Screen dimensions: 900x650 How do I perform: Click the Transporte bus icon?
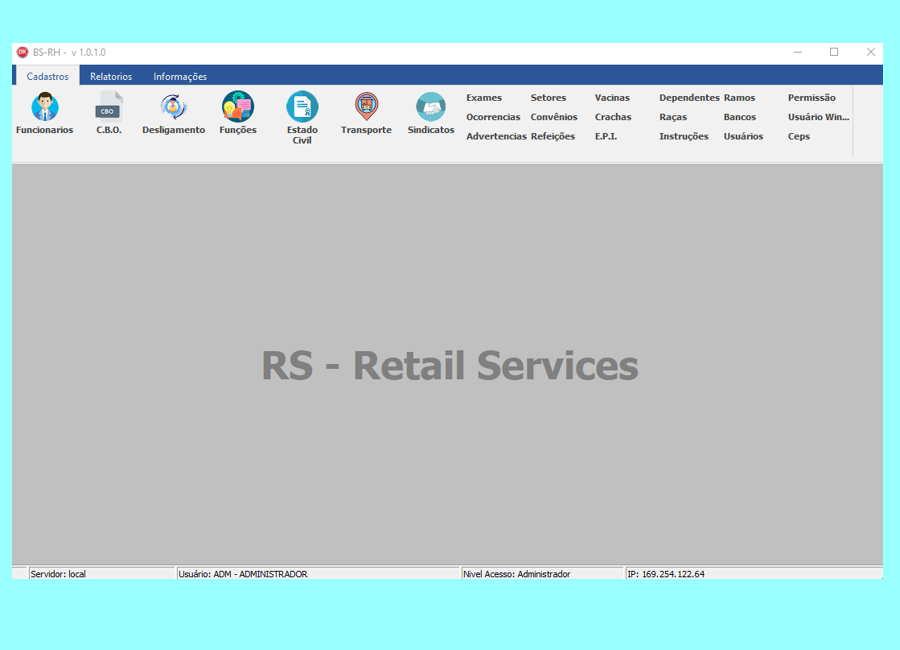point(366,106)
